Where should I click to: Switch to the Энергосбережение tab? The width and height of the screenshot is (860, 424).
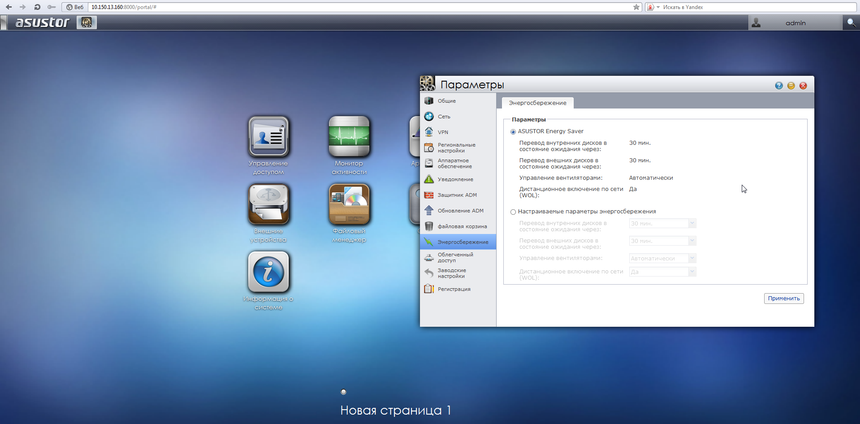(537, 103)
